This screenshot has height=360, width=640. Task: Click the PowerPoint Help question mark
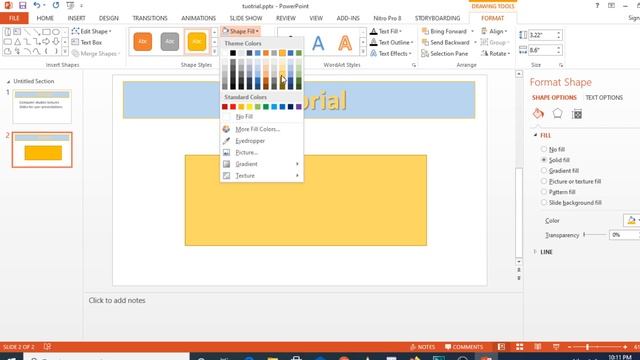click(597, 5)
